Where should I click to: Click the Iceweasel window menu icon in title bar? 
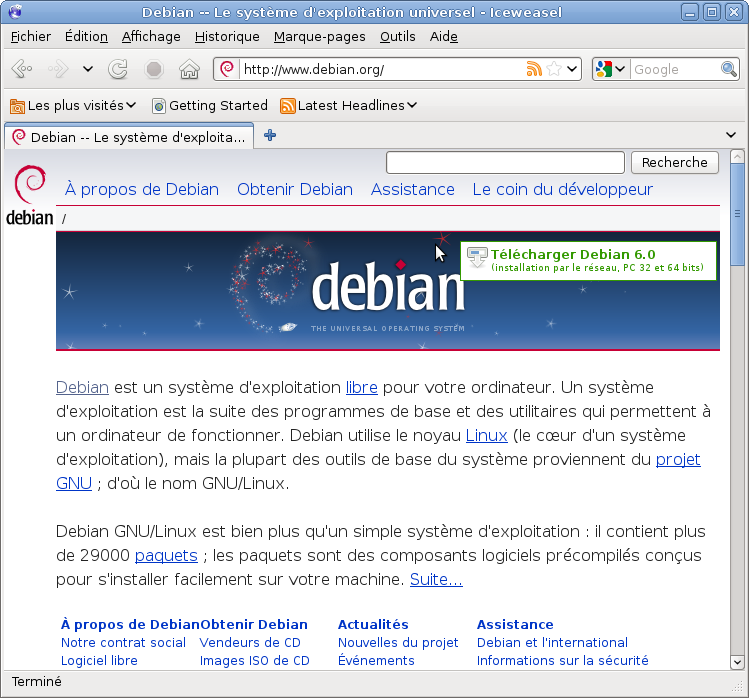pyautogui.click(x=15, y=11)
